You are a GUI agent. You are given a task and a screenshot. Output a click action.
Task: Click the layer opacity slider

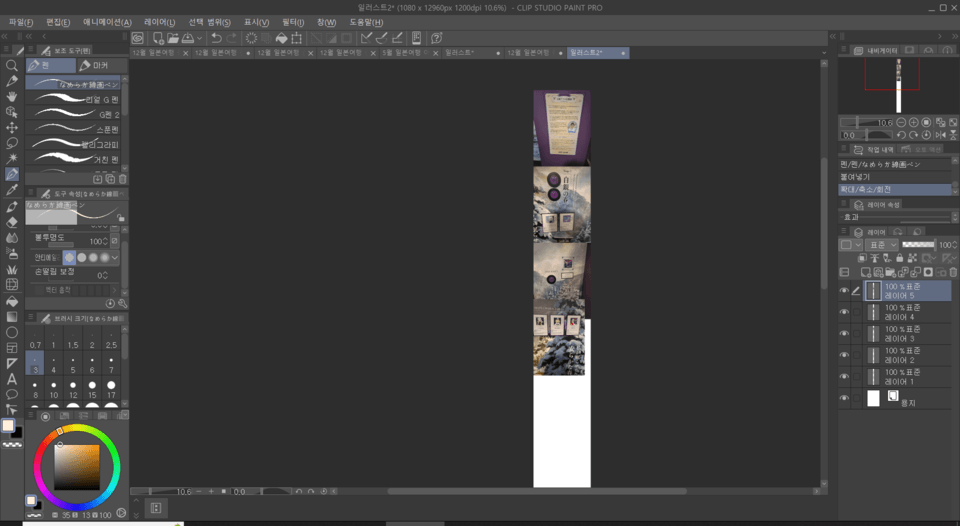(918, 244)
